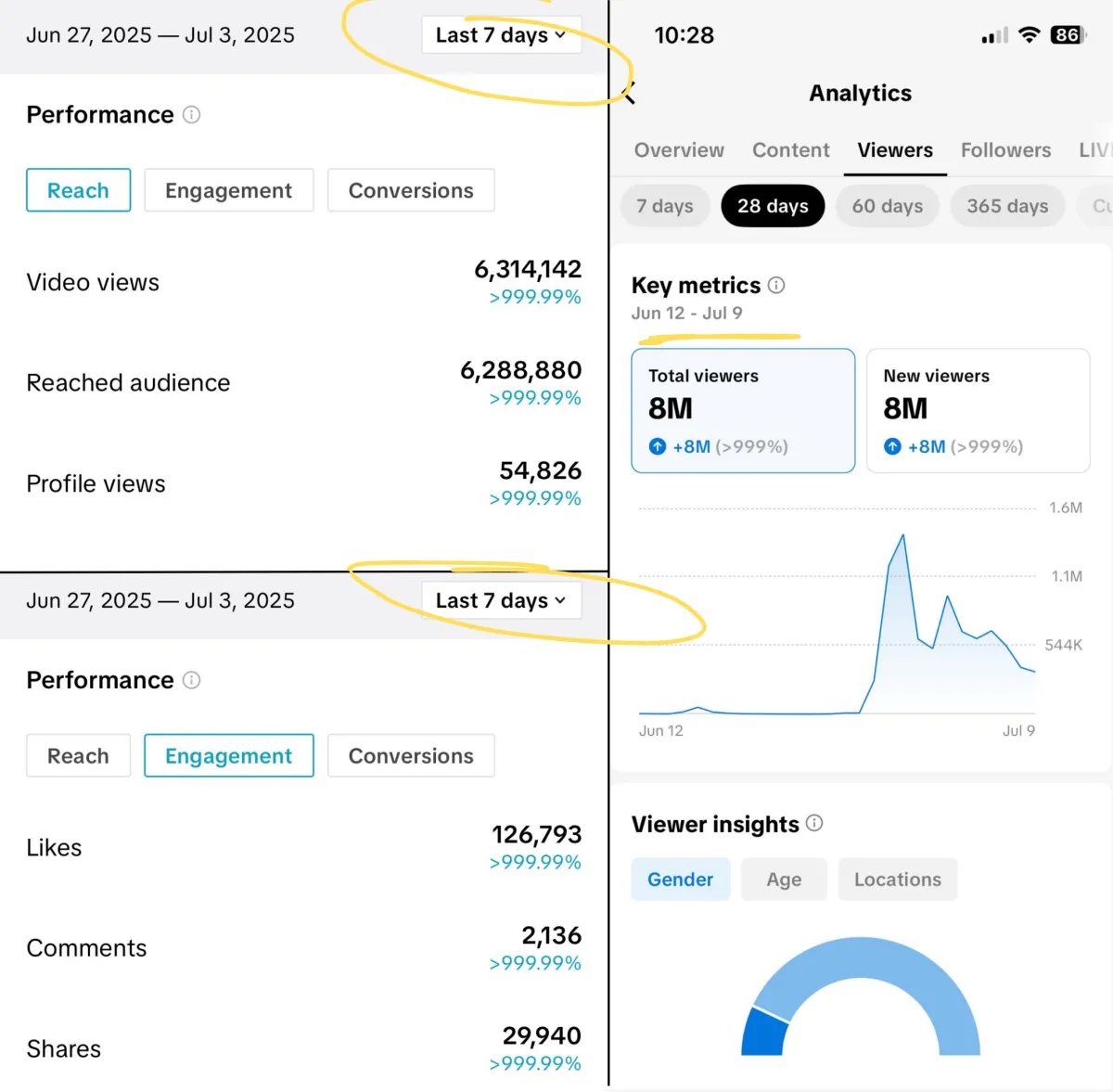The width and height of the screenshot is (1113, 1092).
Task: Go back using the arrow beside Analytics
Action: click(x=629, y=93)
